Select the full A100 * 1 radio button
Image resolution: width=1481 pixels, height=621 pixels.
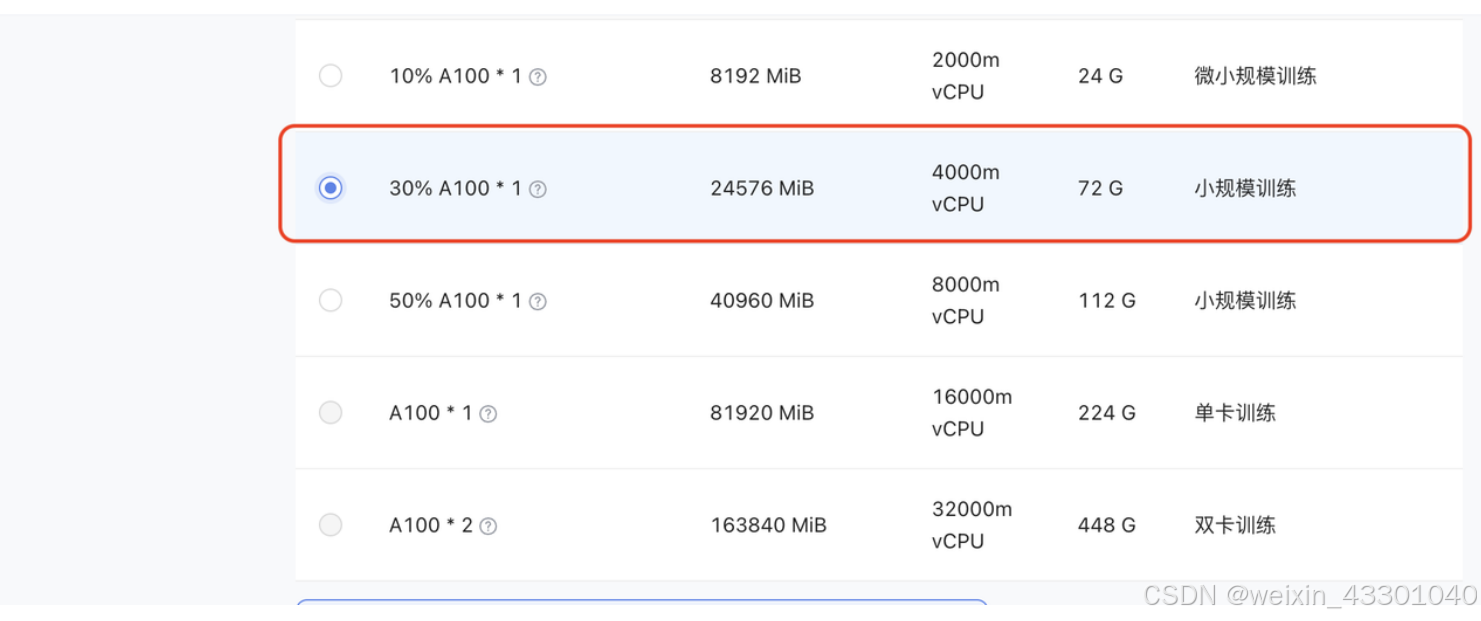(331, 412)
